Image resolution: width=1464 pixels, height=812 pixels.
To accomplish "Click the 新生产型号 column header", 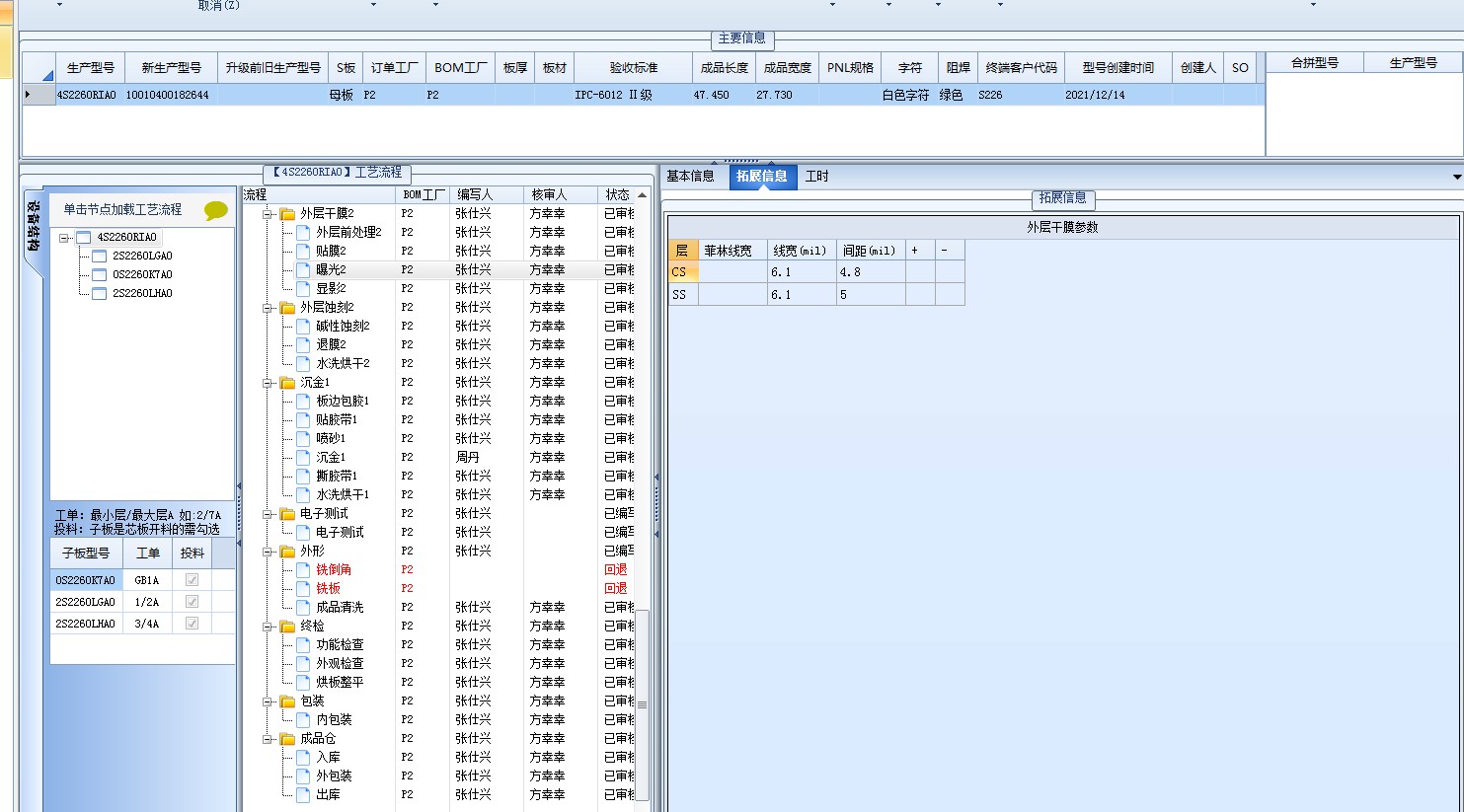I will tap(172, 68).
